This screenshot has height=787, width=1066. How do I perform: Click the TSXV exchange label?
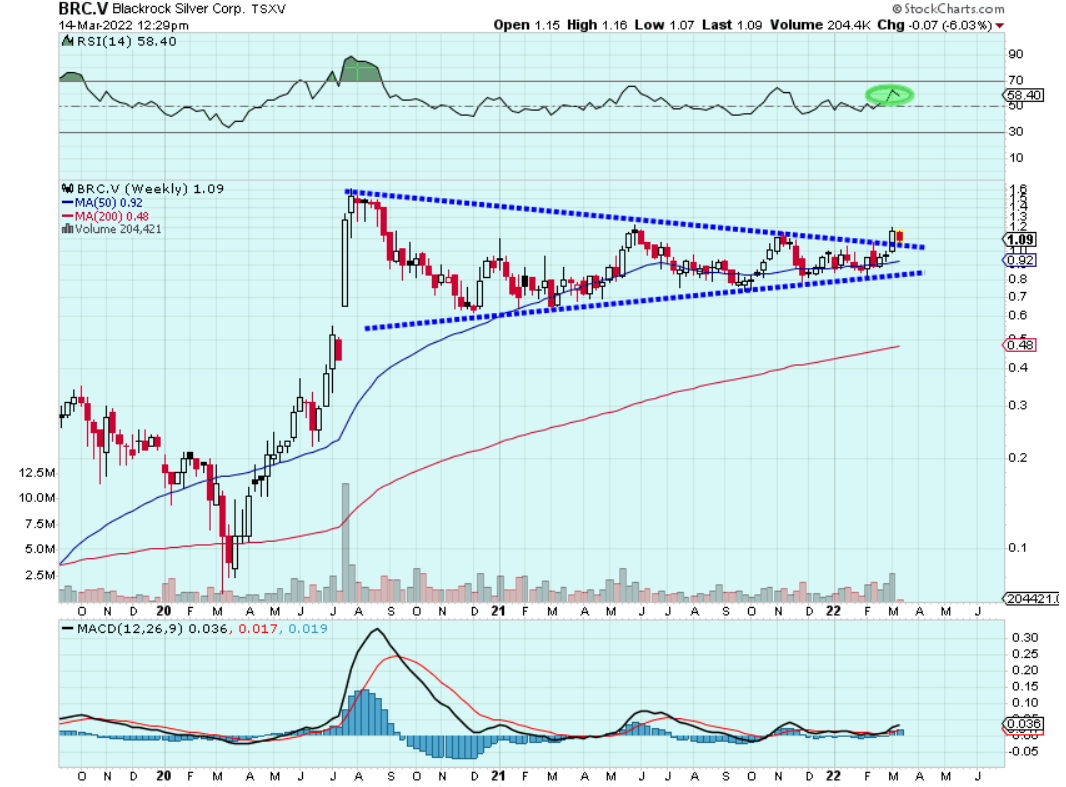tap(269, 10)
